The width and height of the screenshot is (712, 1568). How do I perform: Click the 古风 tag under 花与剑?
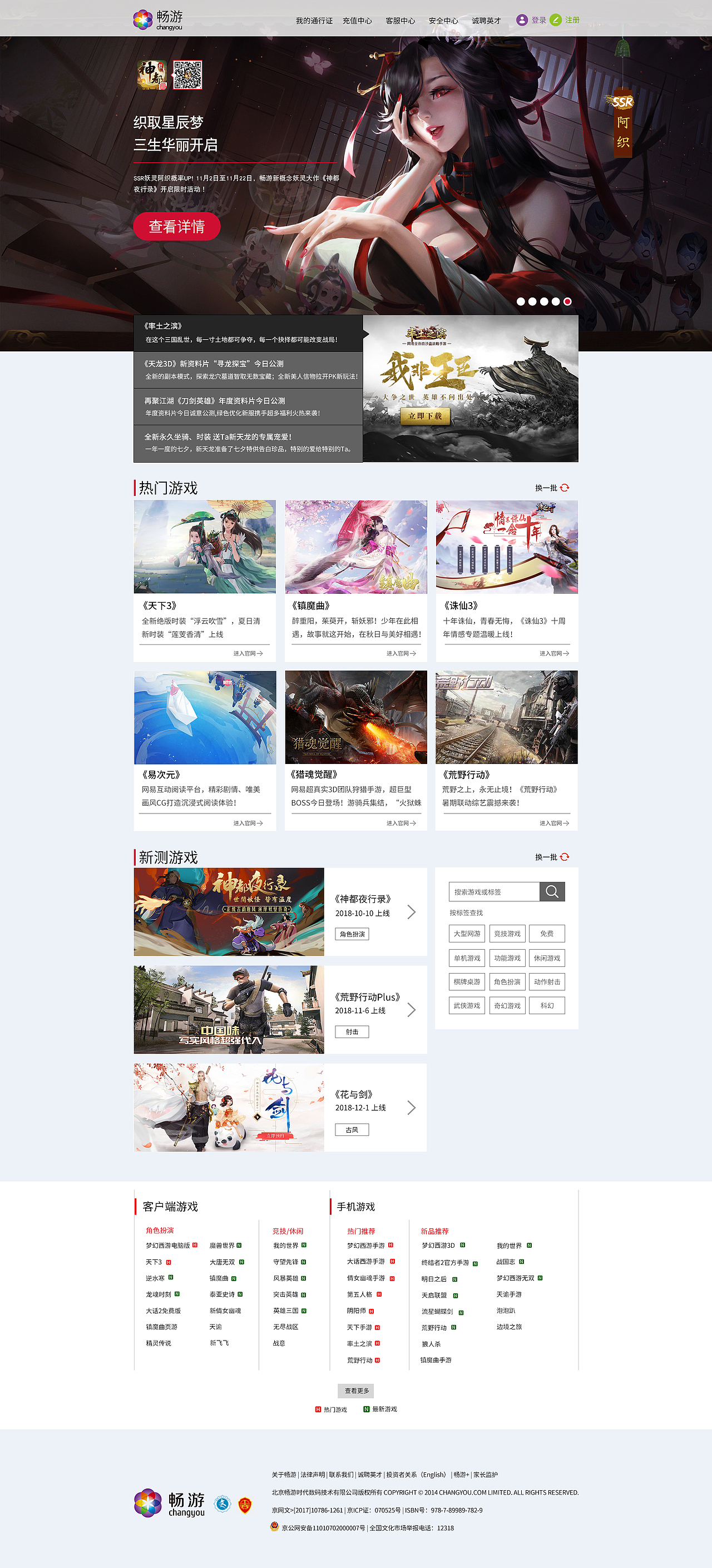point(352,1130)
